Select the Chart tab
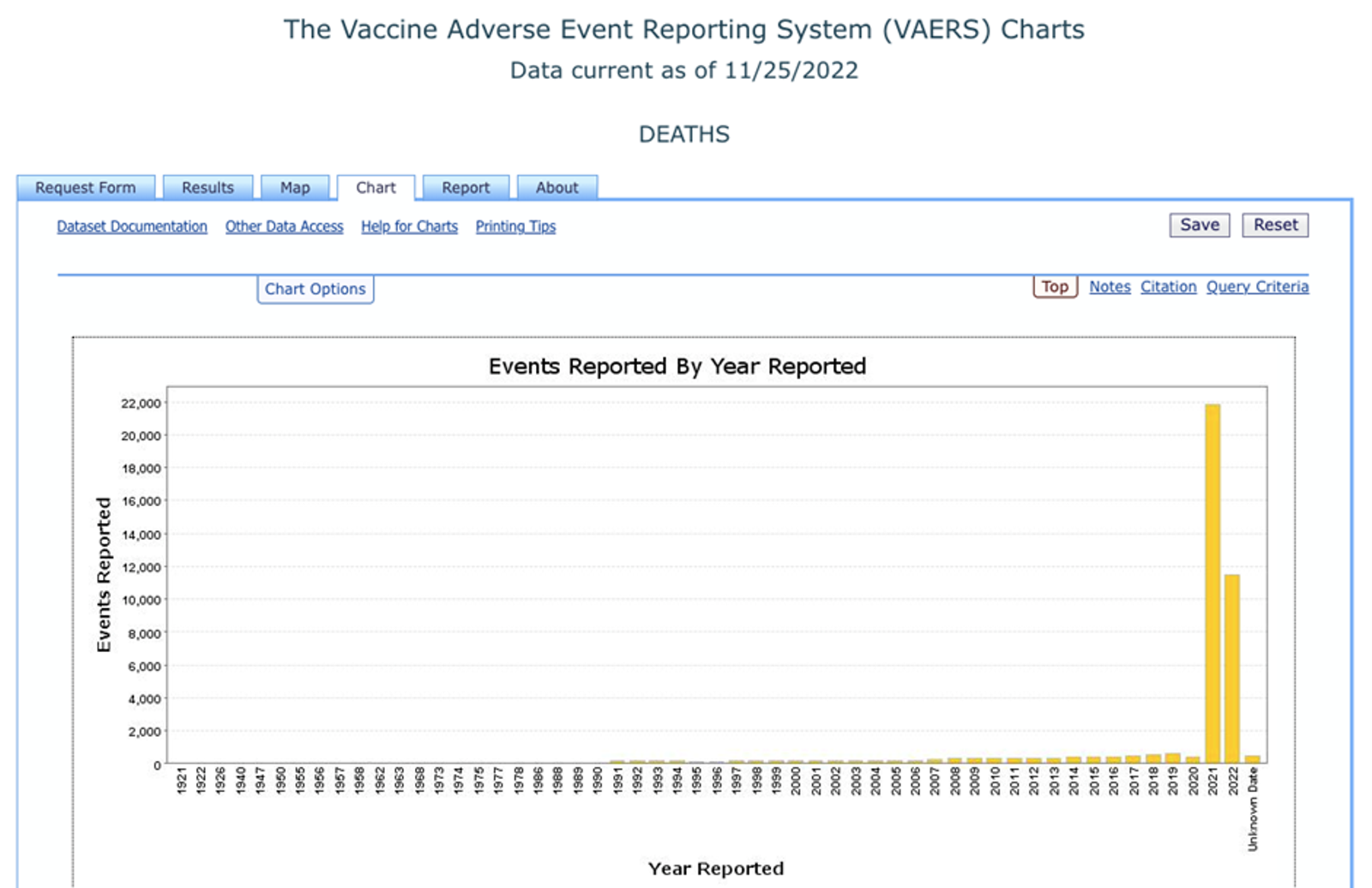 376,187
